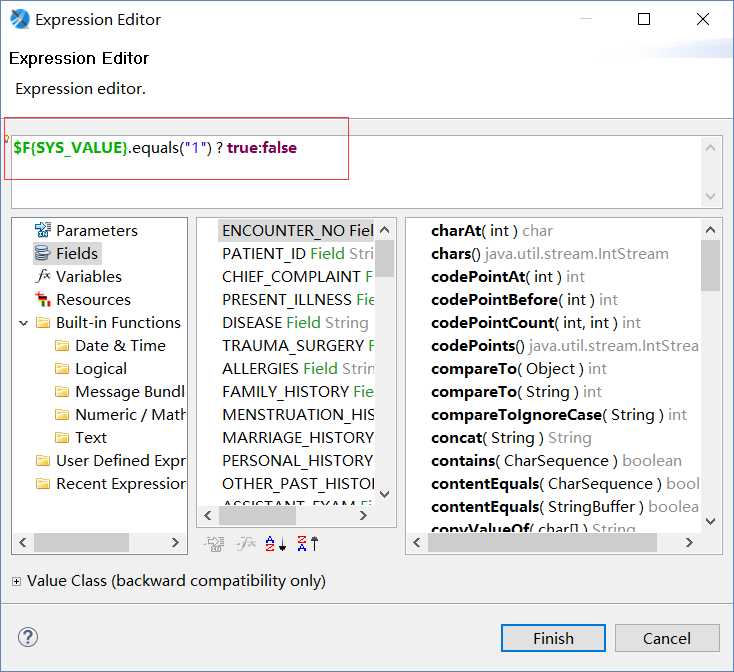This screenshot has width=734, height=672.
Task: Choose chars() method
Action: (550, 253)
